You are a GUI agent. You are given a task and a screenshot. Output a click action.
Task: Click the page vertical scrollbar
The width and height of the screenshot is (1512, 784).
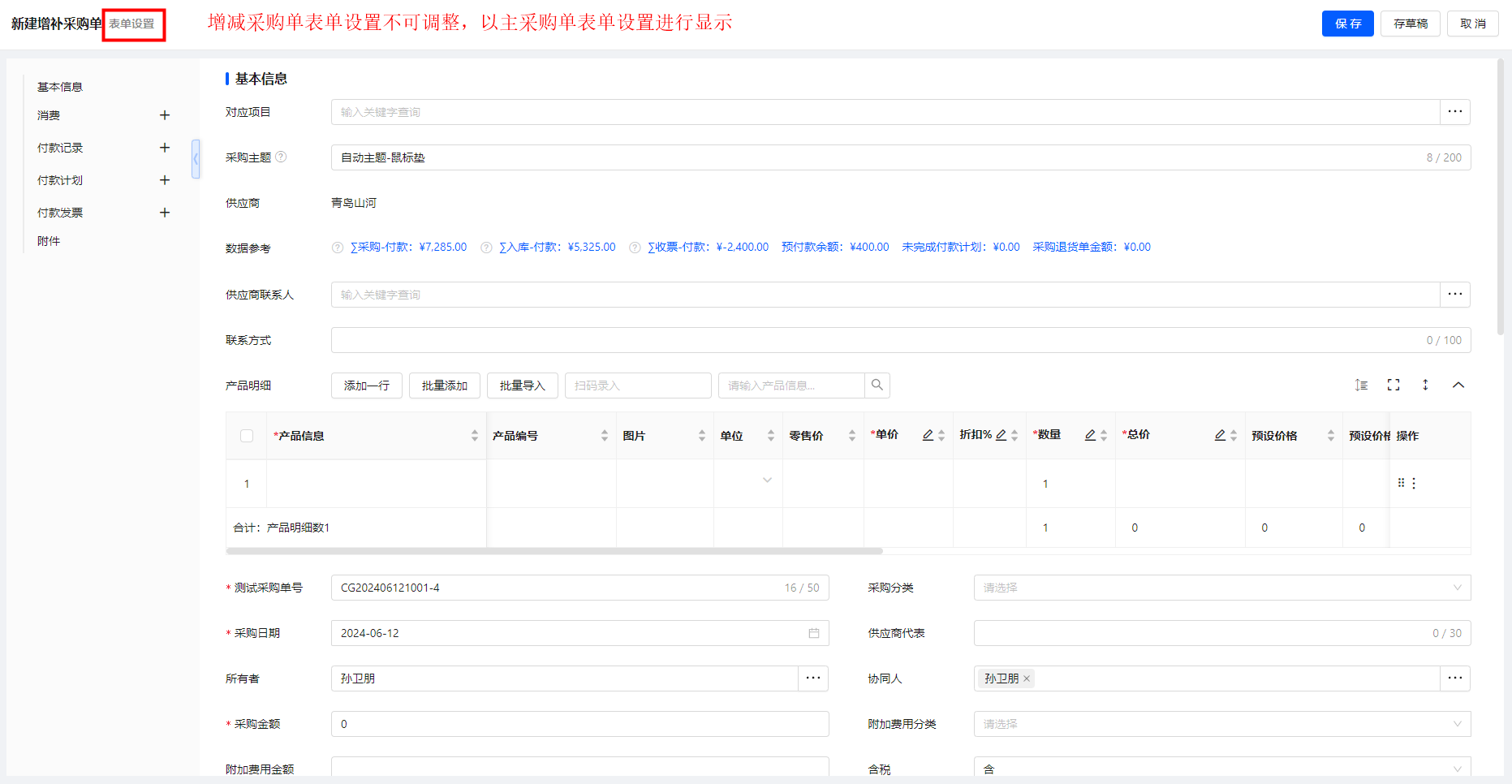[1501, 196]
